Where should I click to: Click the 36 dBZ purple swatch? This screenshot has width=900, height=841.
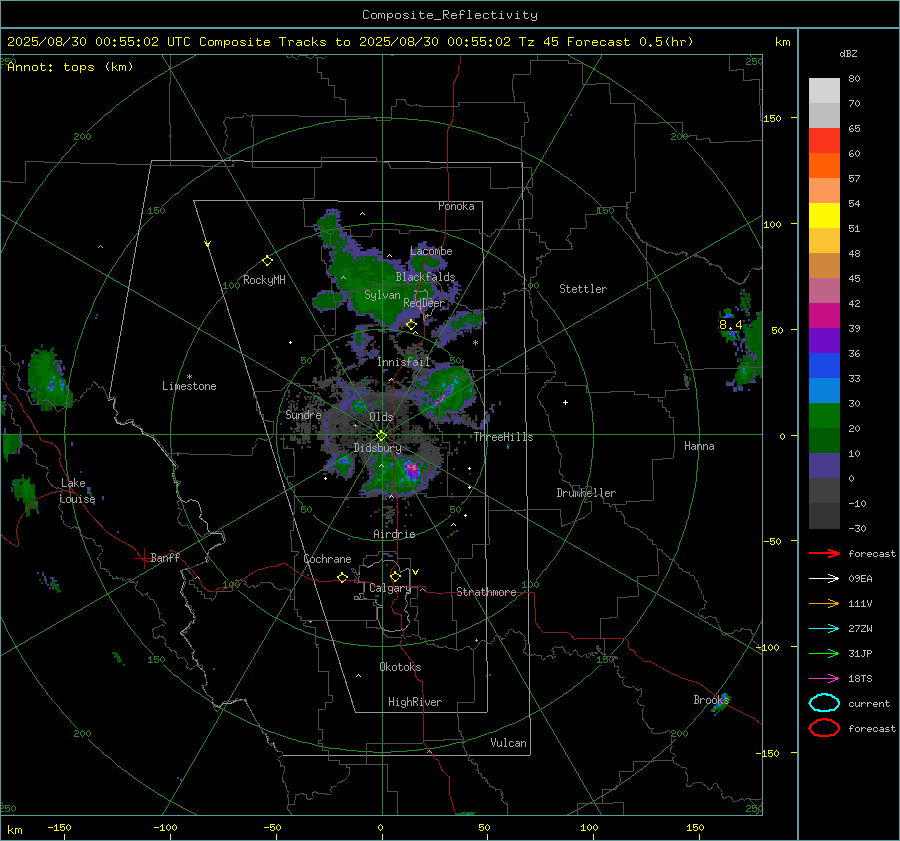click(x=824, y=340)
